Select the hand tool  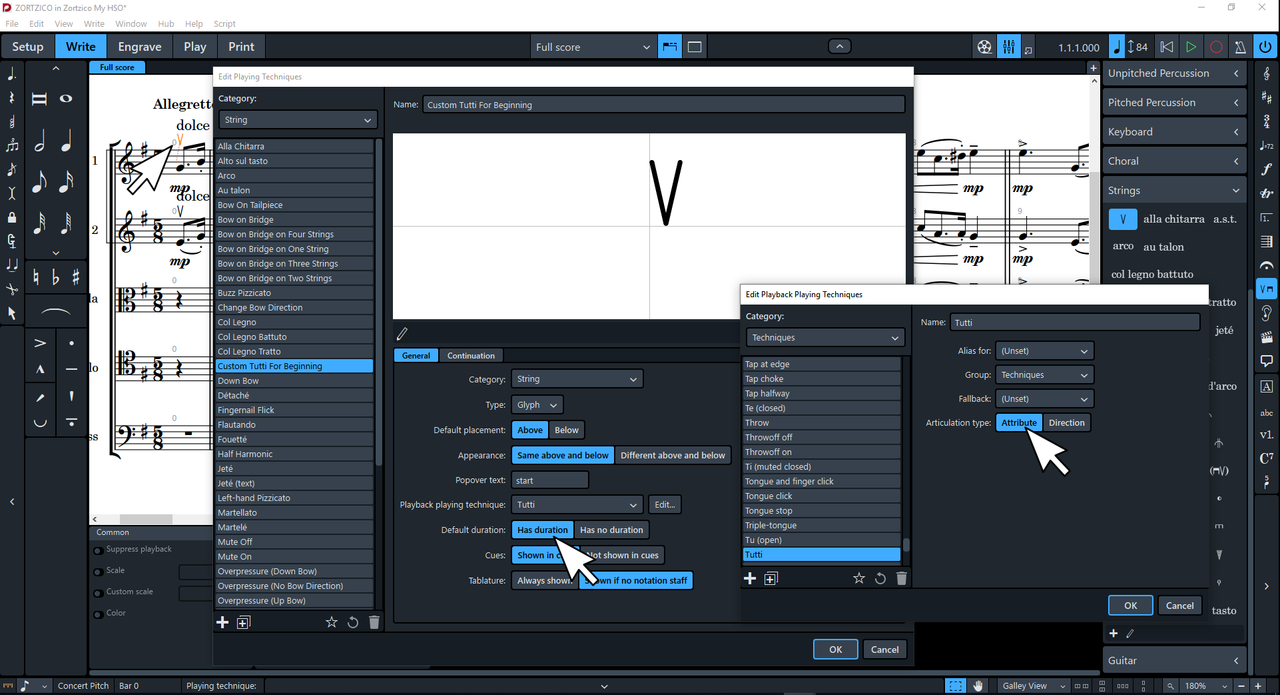[x=978, y=686]
